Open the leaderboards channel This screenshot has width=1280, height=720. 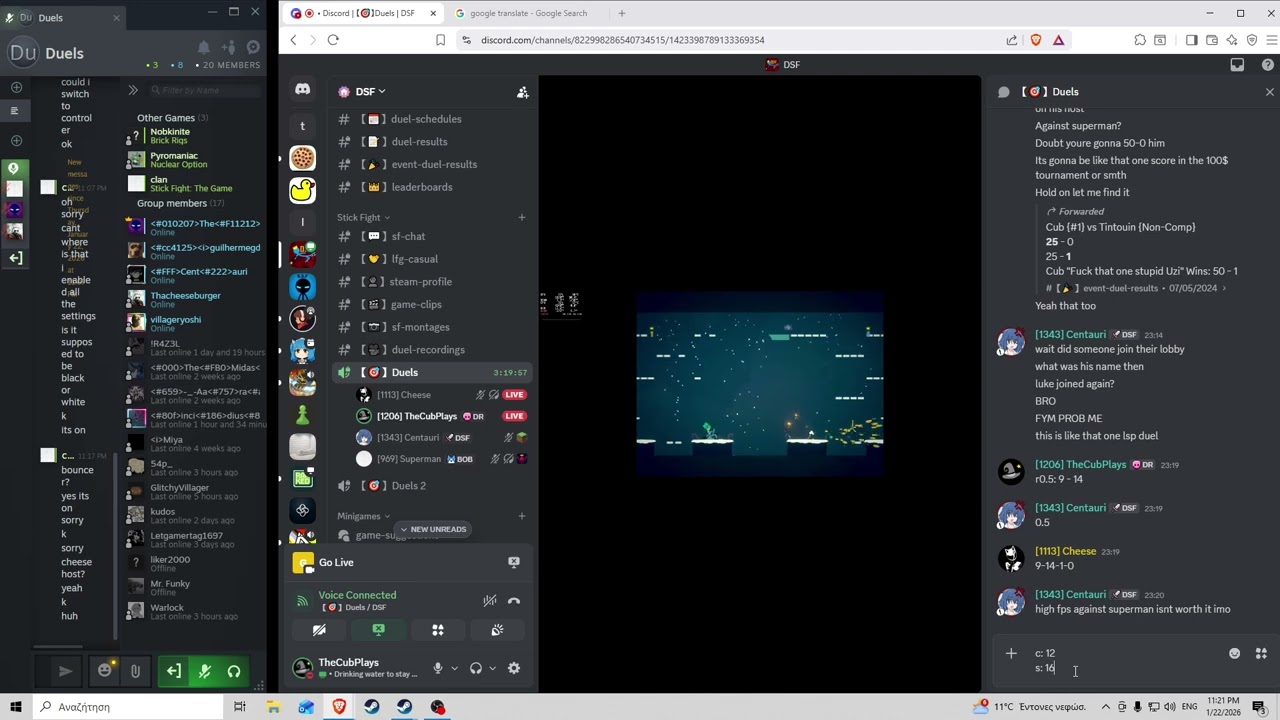[431, 187]
